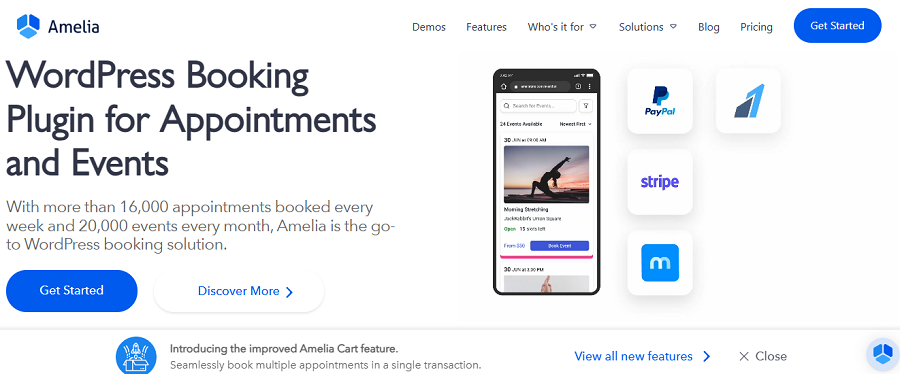Viewport: 900px width, 374px height.
Task: Click the Discover More button
Action: tap(239, 291)
